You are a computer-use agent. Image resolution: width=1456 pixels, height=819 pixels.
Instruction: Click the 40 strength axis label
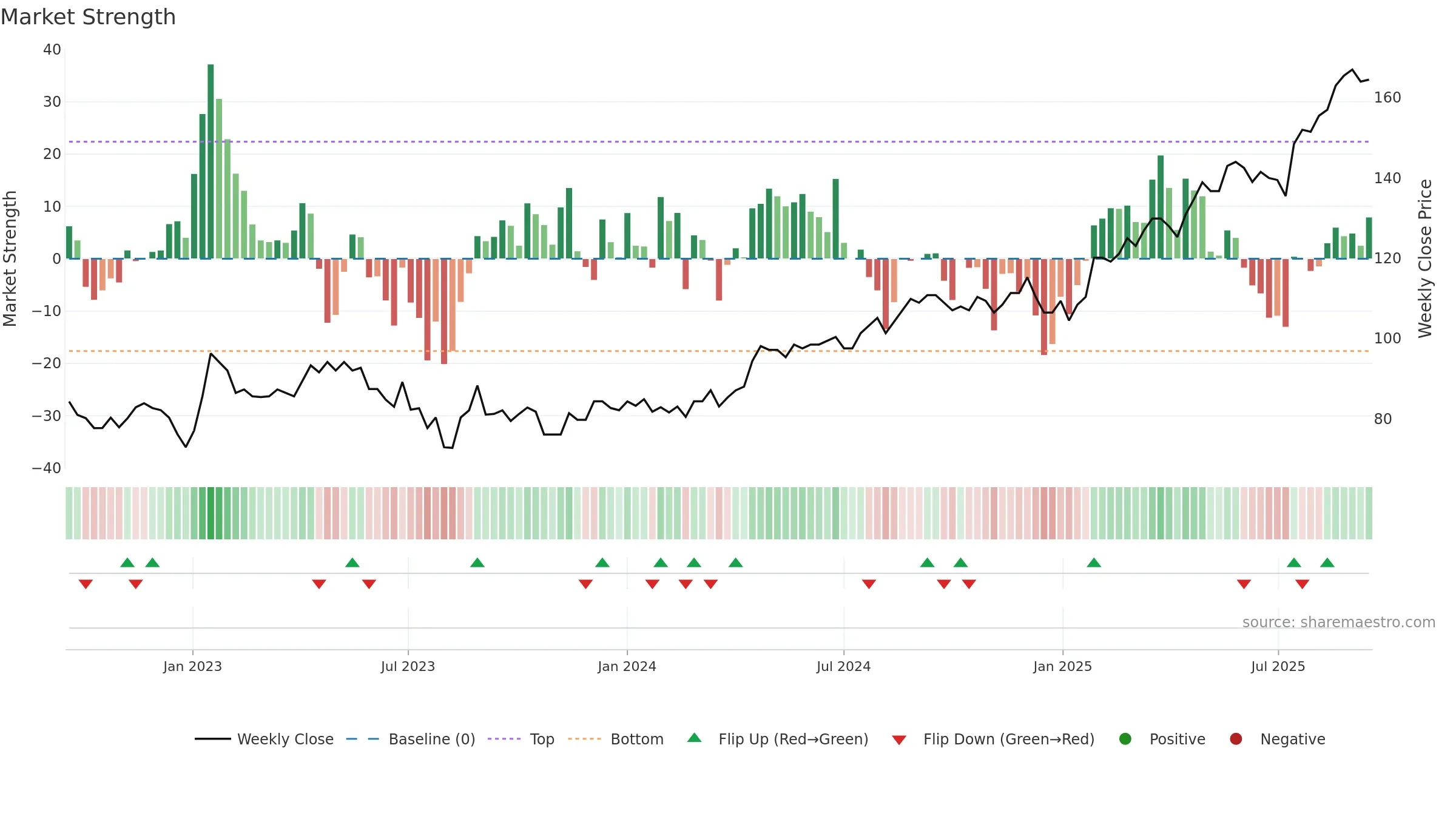(52, 50)
